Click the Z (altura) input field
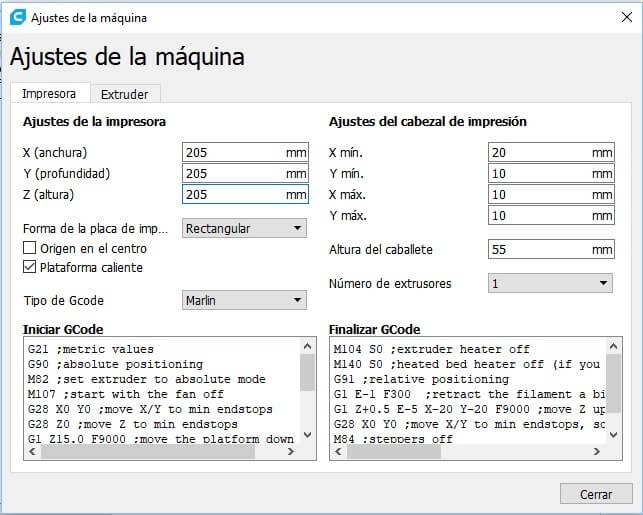643x515 pixels. tap(234, 195)
